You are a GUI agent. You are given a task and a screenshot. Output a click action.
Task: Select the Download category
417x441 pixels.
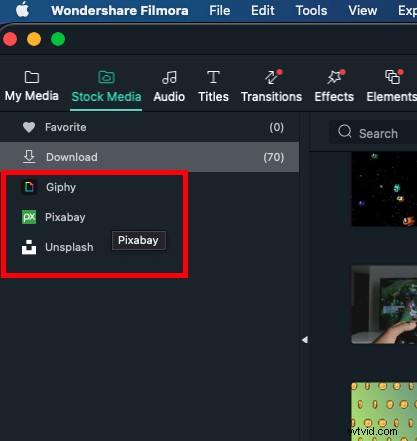[149, 157]
